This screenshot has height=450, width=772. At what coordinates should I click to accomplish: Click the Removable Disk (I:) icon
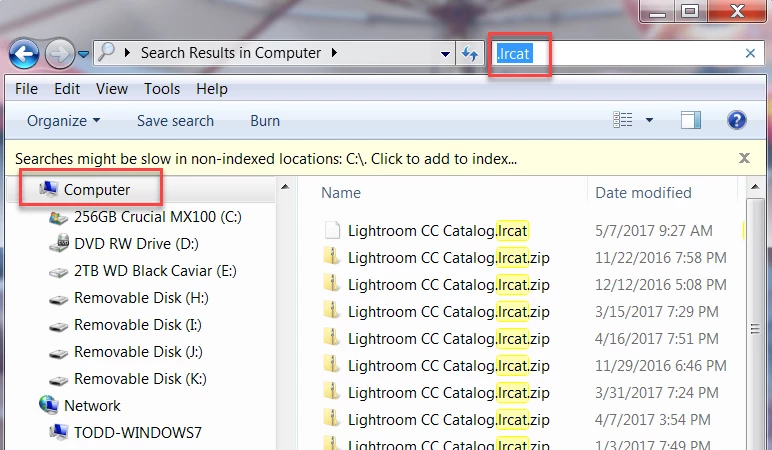tap(59, 326)
